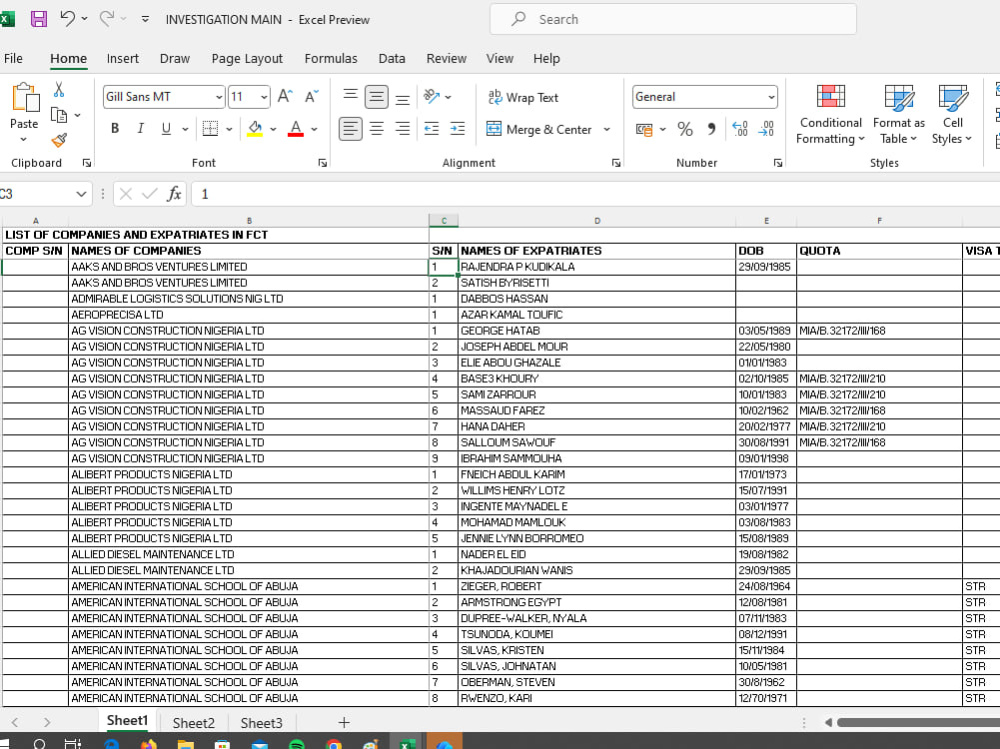Switch to the Review tab
1000x749 pixels.
[x=446, y=59]
